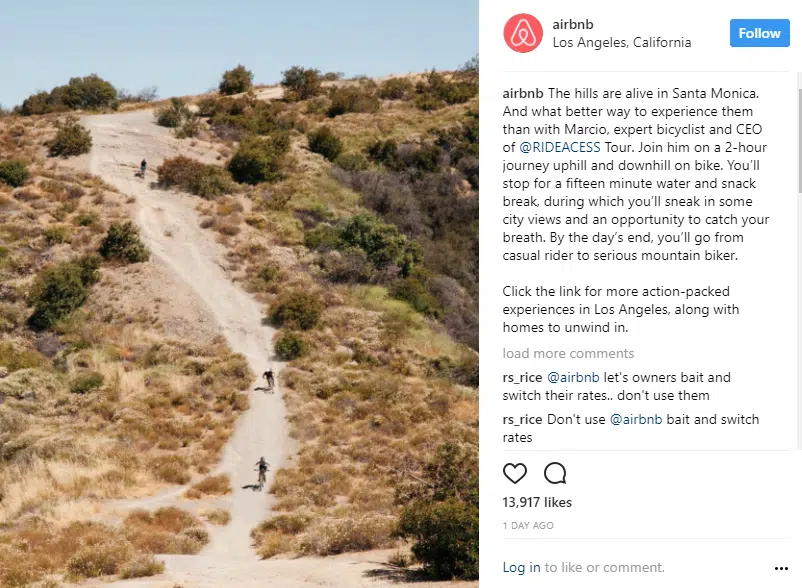Like the post with the heart icon
The width and height of the screenshot is (802, 588).
pos(515,473)
